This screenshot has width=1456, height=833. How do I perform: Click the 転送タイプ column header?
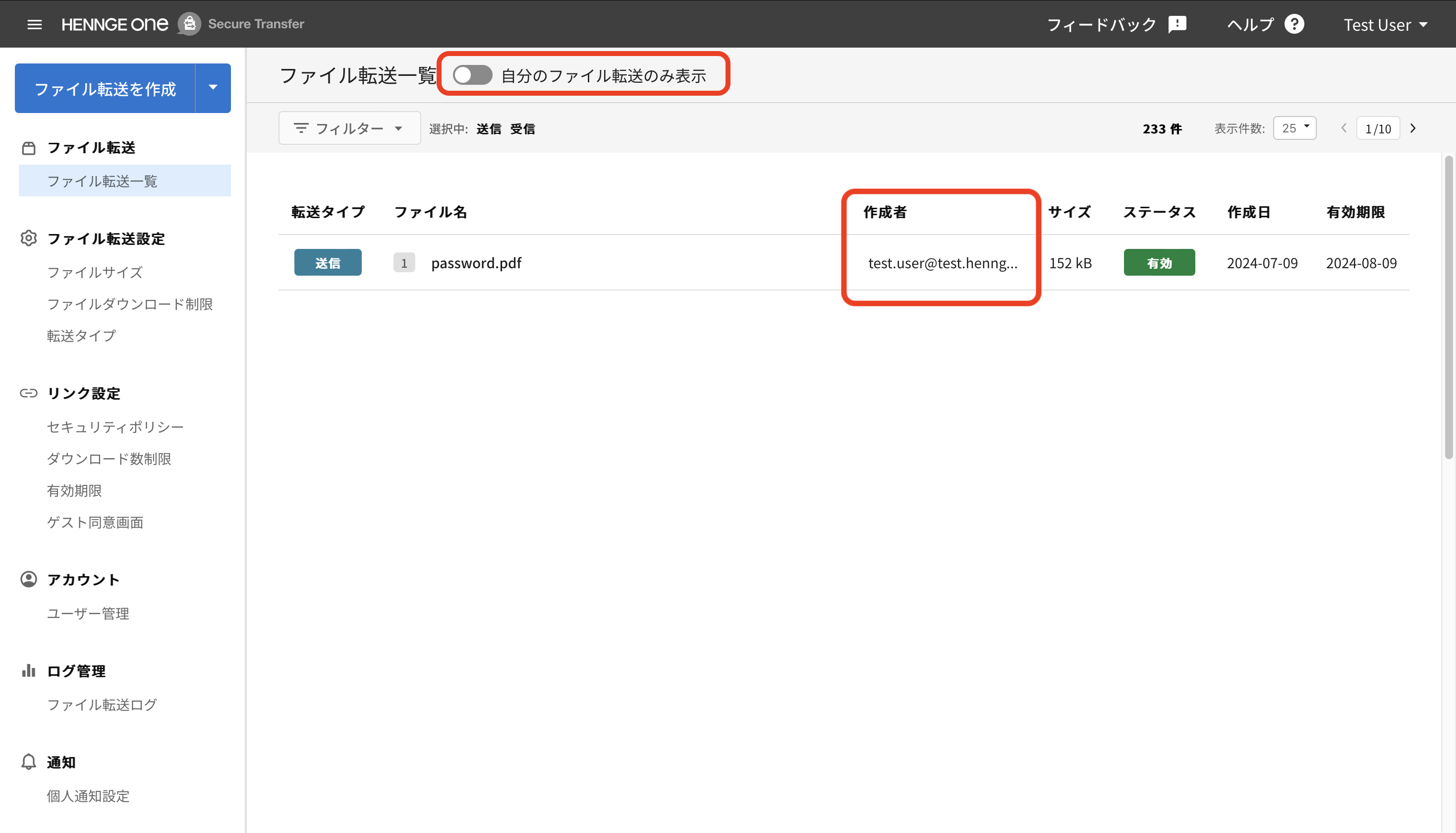[x=328, y=212]
